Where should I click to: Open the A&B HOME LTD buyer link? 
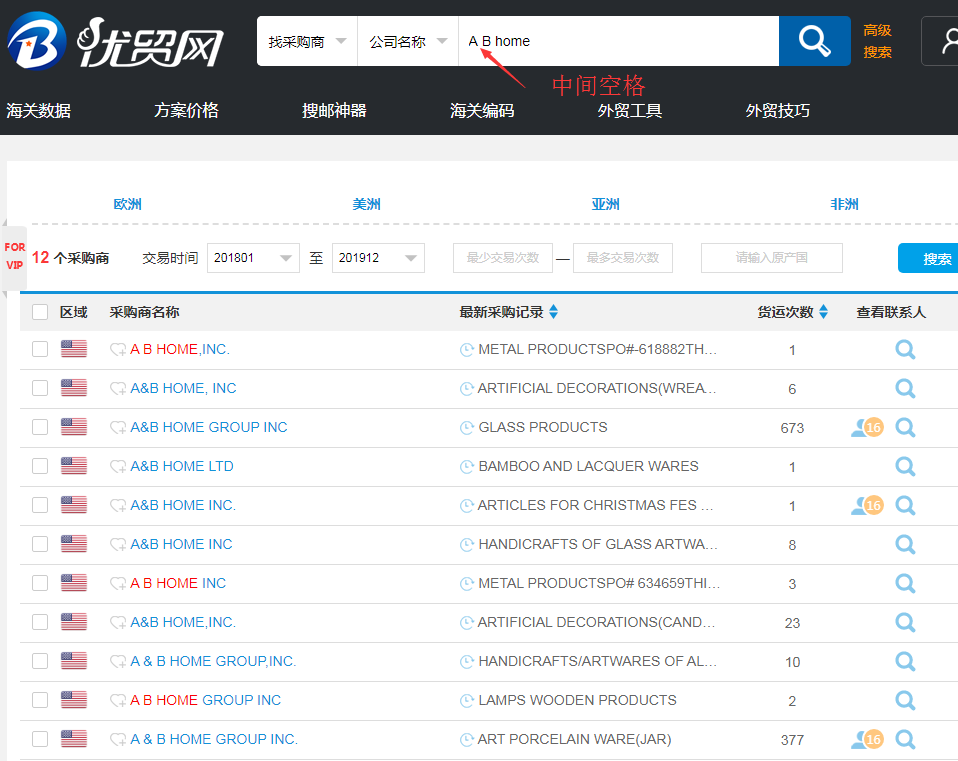182,466
